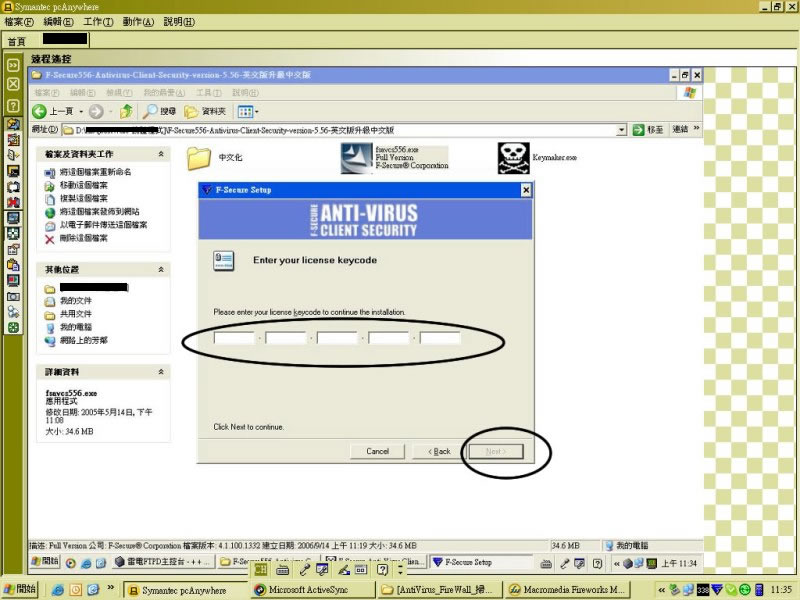Open pcAnywhere 說明(H) menu

(x=179, y=22)
